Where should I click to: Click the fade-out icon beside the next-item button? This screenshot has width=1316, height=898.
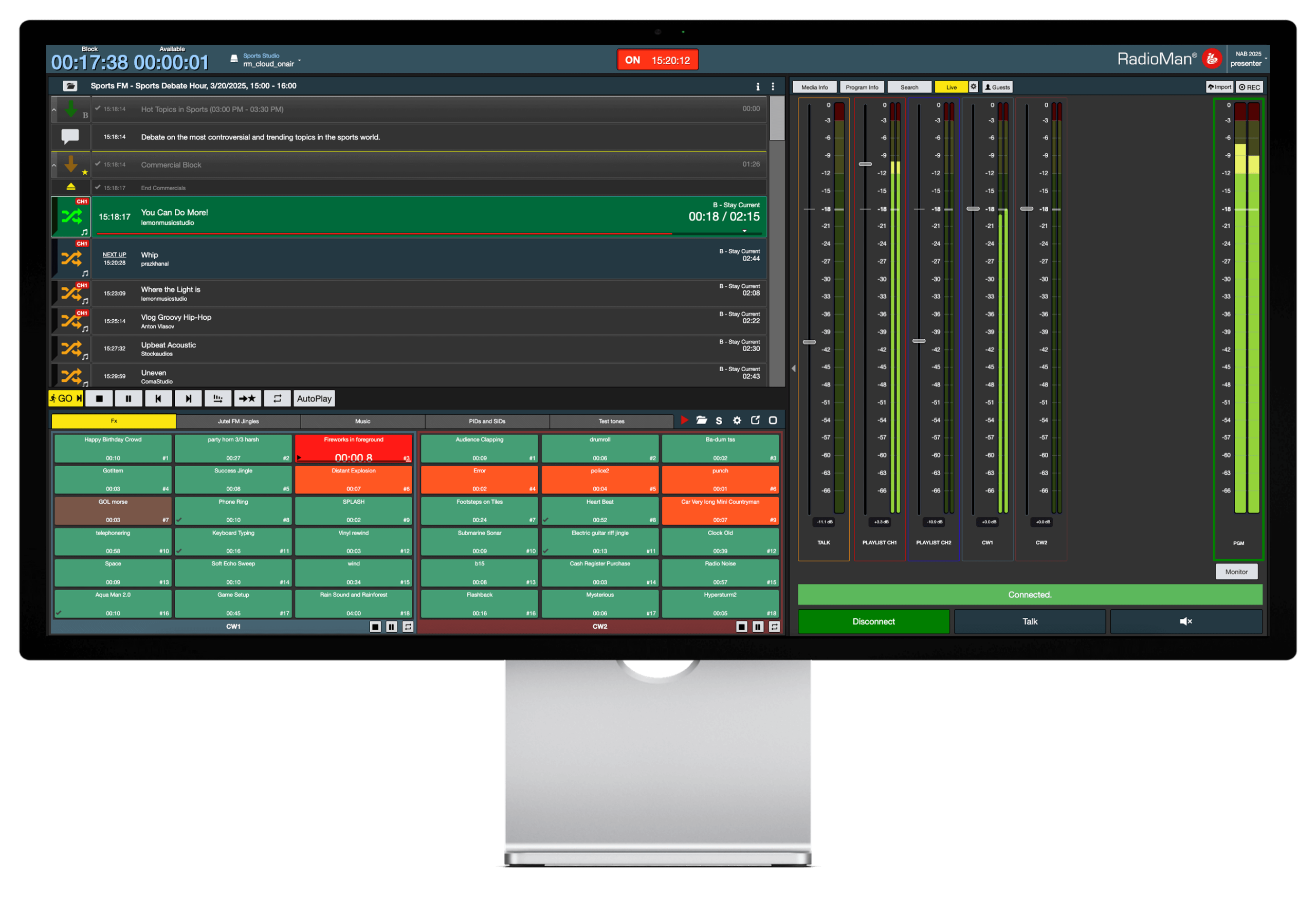click(218, 398)
